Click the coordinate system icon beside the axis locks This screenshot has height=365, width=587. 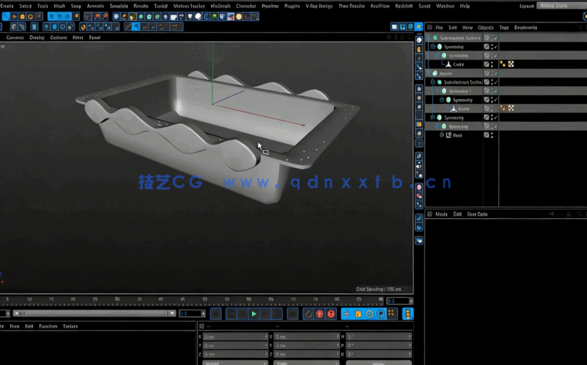tap(76, 16)
